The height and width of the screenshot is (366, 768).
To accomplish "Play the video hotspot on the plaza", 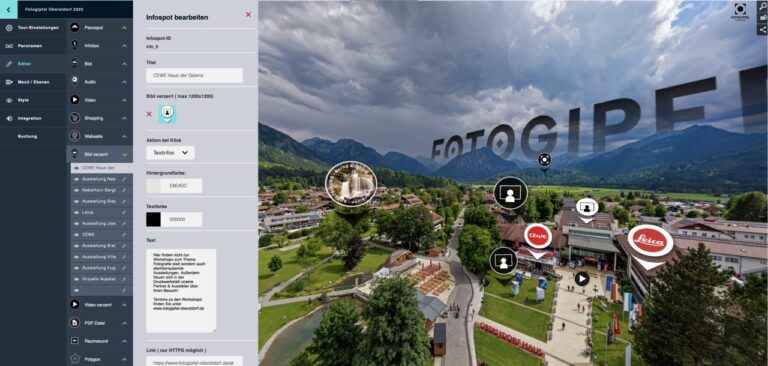I will [x=581, y=279].
